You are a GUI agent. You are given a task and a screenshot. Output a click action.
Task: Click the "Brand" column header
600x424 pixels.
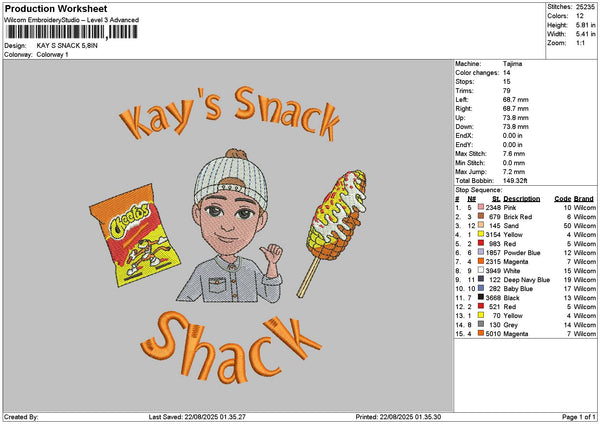point(584,199)
